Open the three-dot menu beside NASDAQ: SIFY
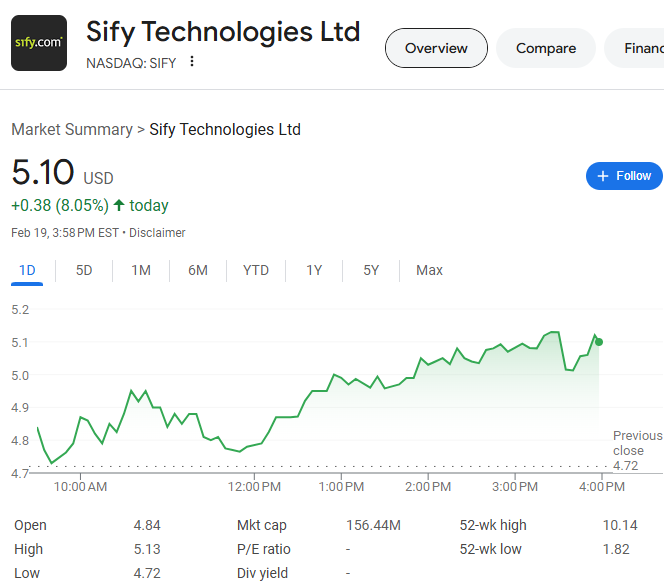The image size is (664, 585). tap(192, 61)
